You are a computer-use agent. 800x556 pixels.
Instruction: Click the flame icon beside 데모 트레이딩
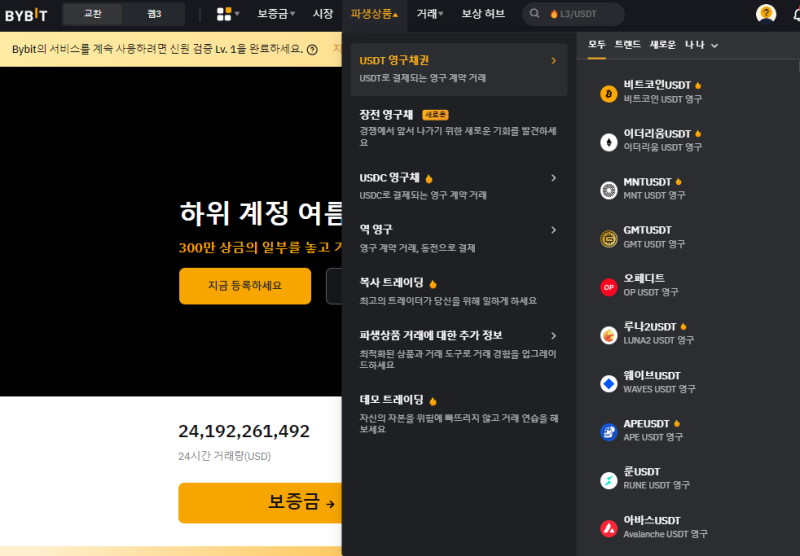(433, 401)
